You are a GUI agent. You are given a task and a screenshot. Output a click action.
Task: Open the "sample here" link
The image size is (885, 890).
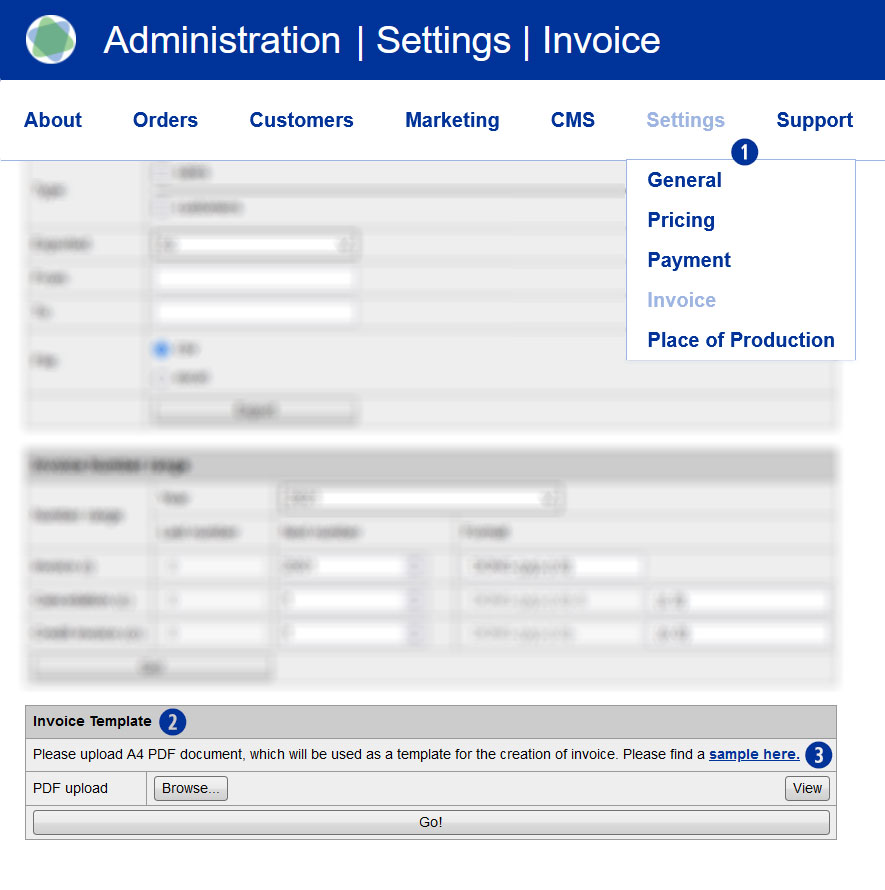754,754
